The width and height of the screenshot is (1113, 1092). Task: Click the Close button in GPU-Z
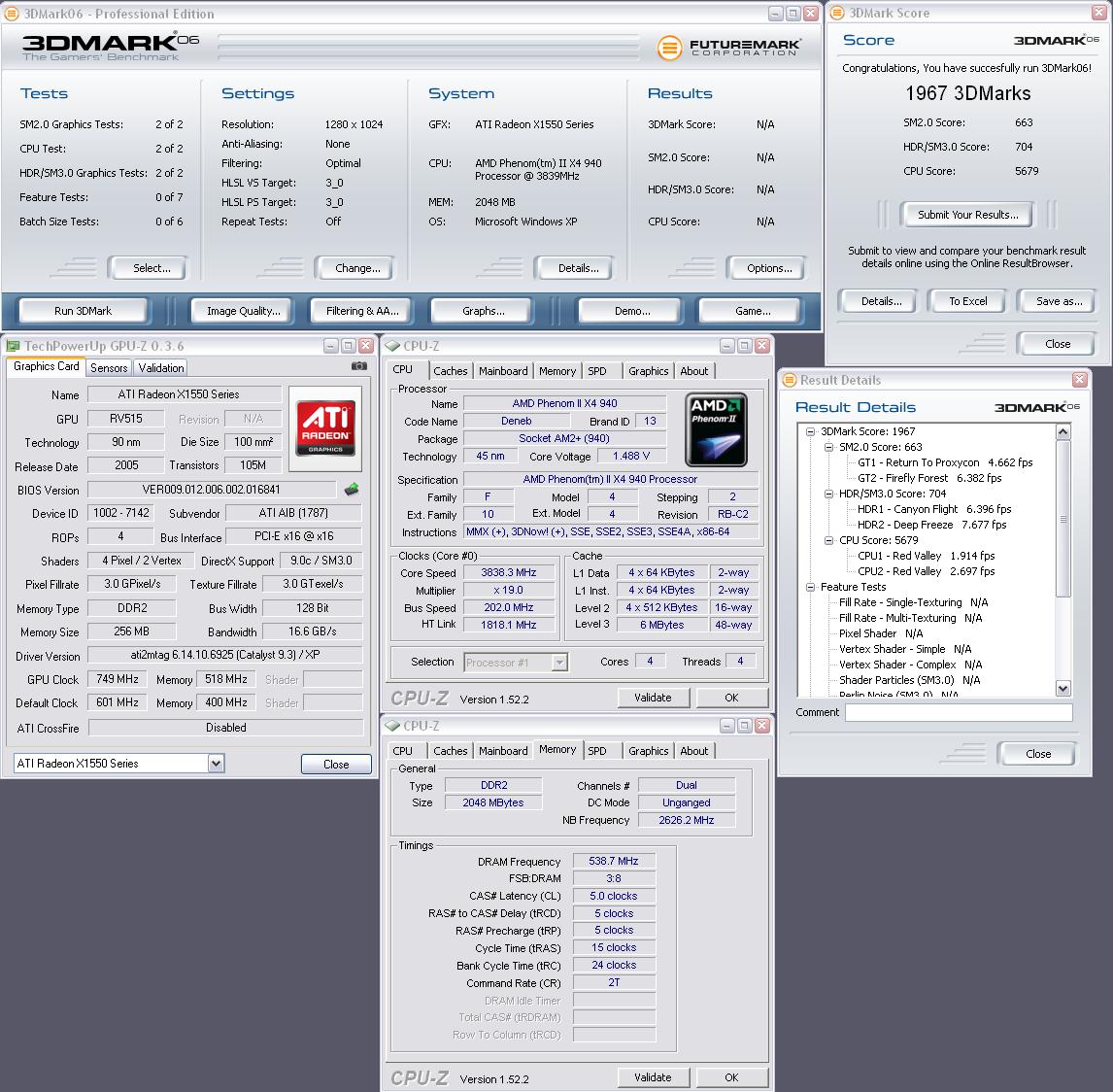point(336,764)
